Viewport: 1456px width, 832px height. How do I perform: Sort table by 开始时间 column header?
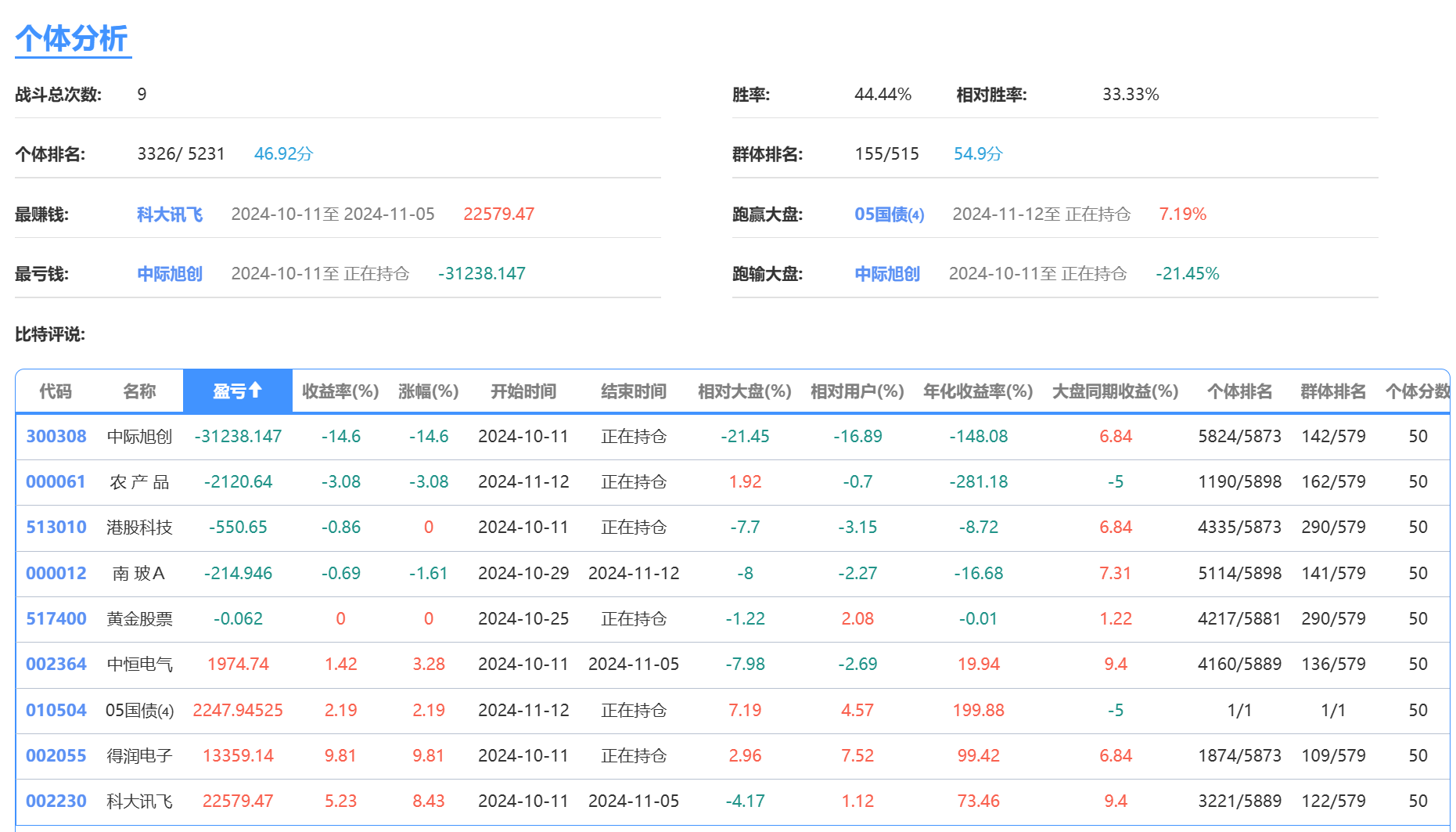click(523, 391)
